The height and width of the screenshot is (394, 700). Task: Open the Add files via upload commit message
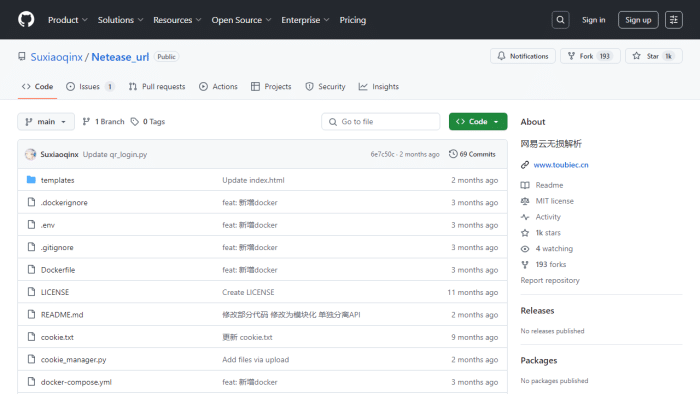tap(255, 359)
